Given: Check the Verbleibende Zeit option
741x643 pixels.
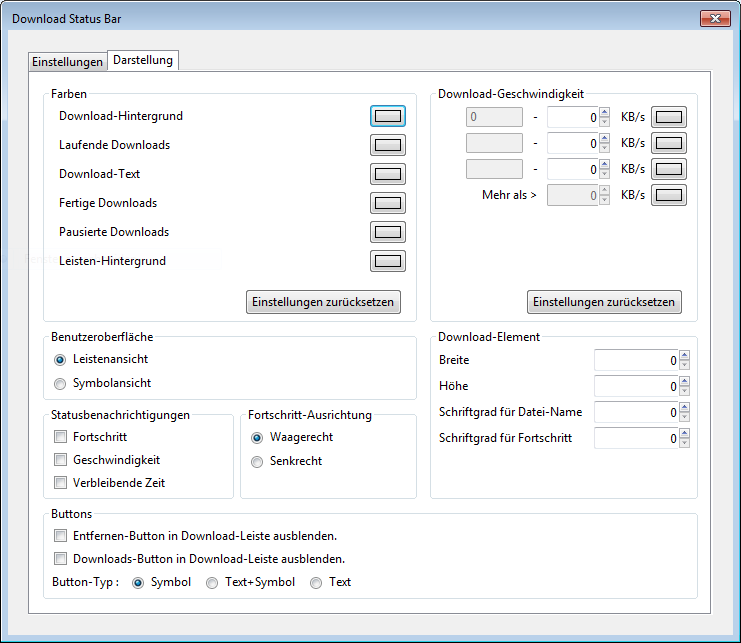Looking at the screenshot, I should pyautogui.click(x=61, y=483).
